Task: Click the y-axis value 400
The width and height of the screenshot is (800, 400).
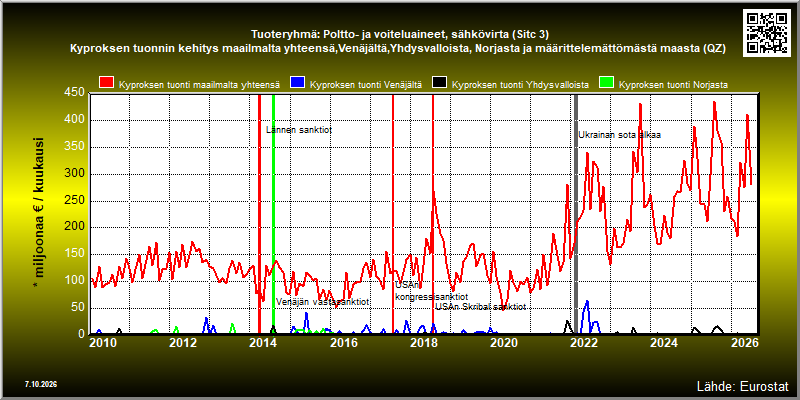Action: [75, 120]
